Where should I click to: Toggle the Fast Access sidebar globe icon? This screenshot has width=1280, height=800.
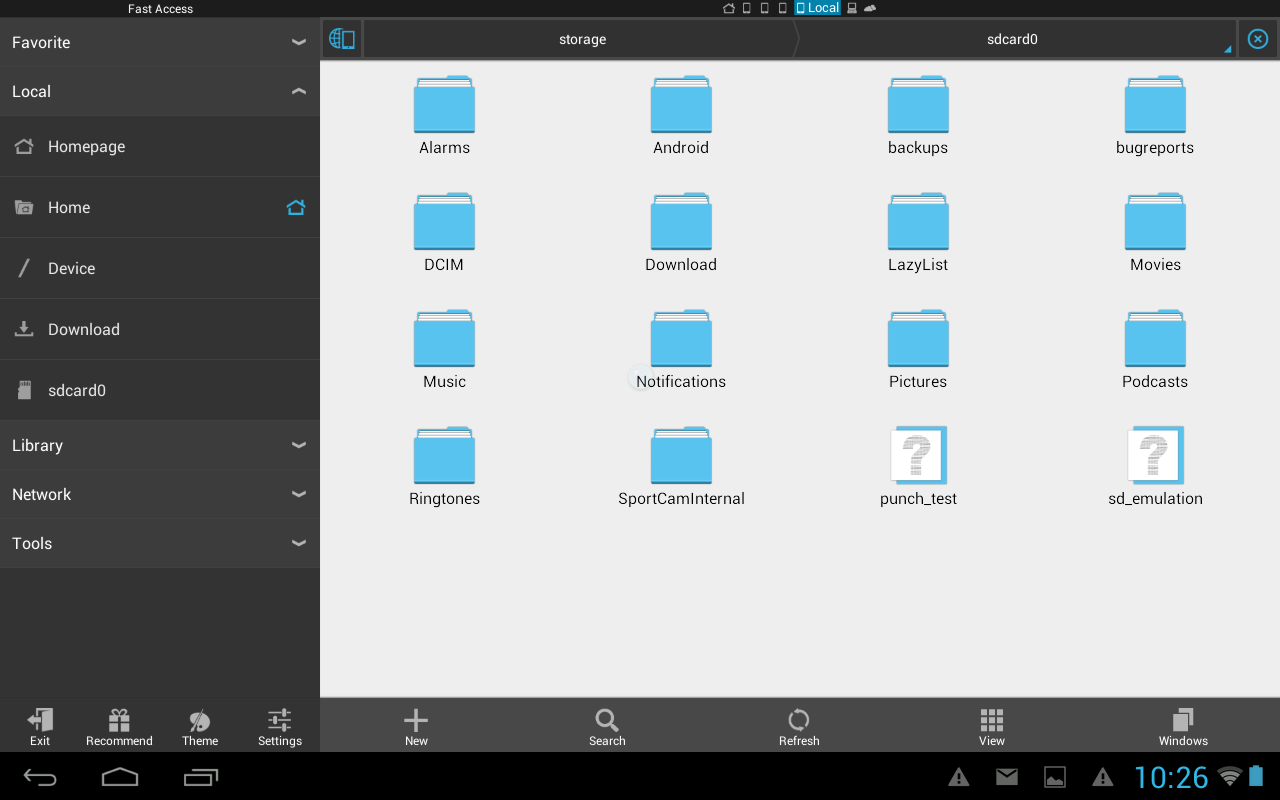point(342,39)
